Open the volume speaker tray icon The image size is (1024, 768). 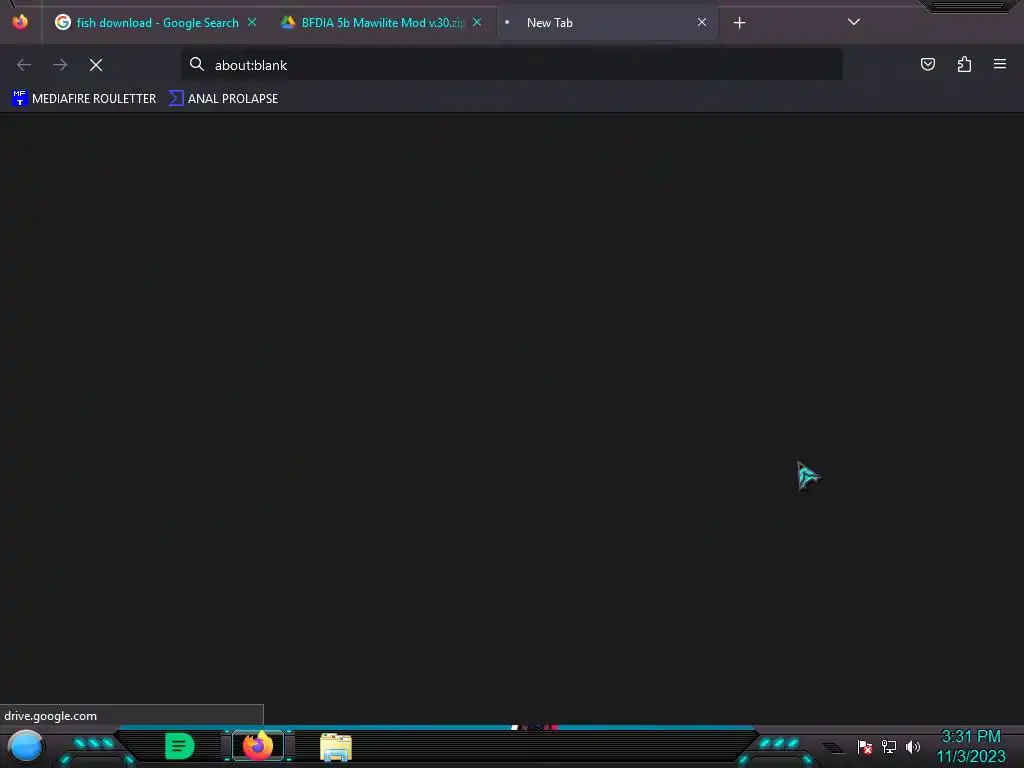click(x=913, y=746)
